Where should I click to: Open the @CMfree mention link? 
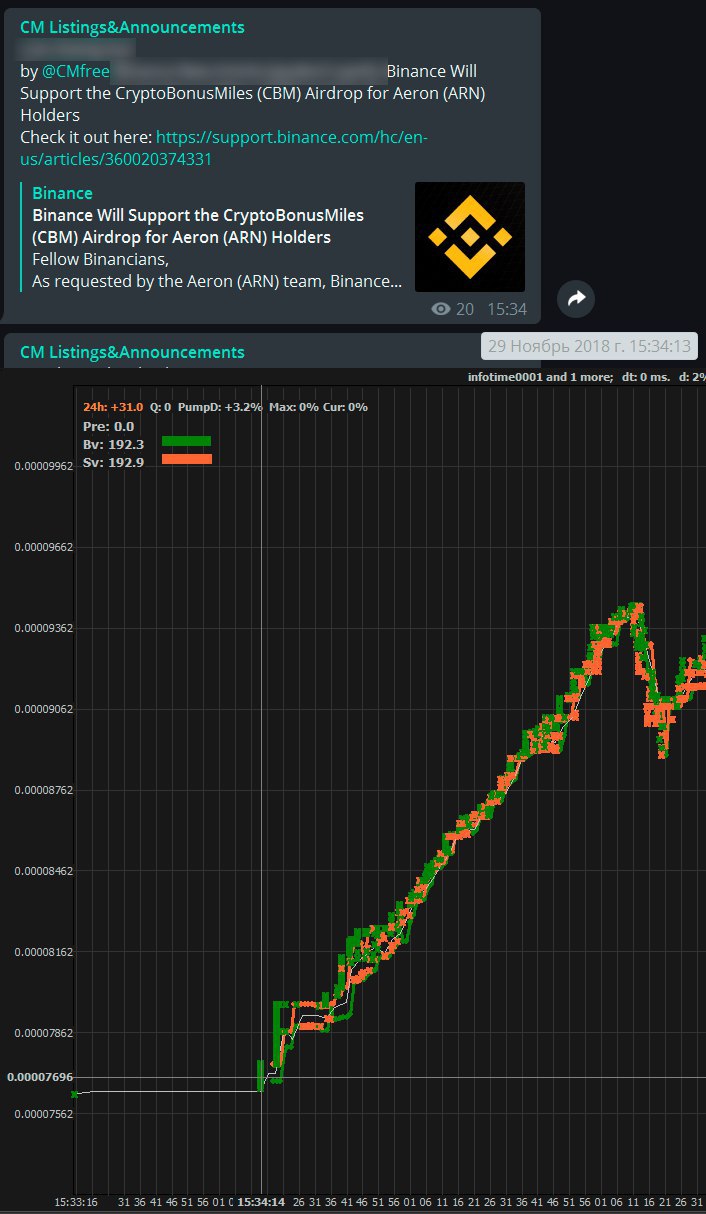76,71
